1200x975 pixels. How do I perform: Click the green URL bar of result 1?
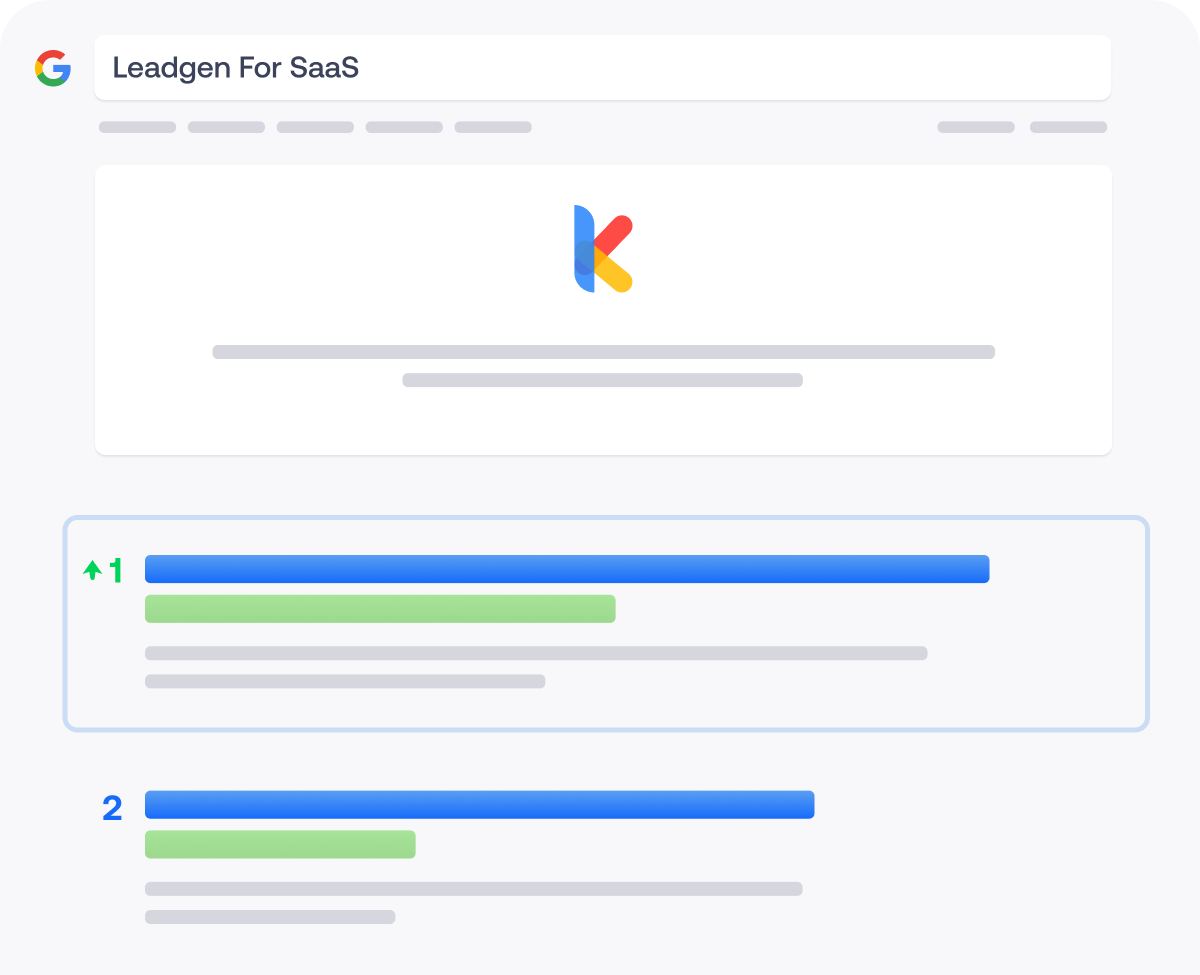click(x=380, y=609)
